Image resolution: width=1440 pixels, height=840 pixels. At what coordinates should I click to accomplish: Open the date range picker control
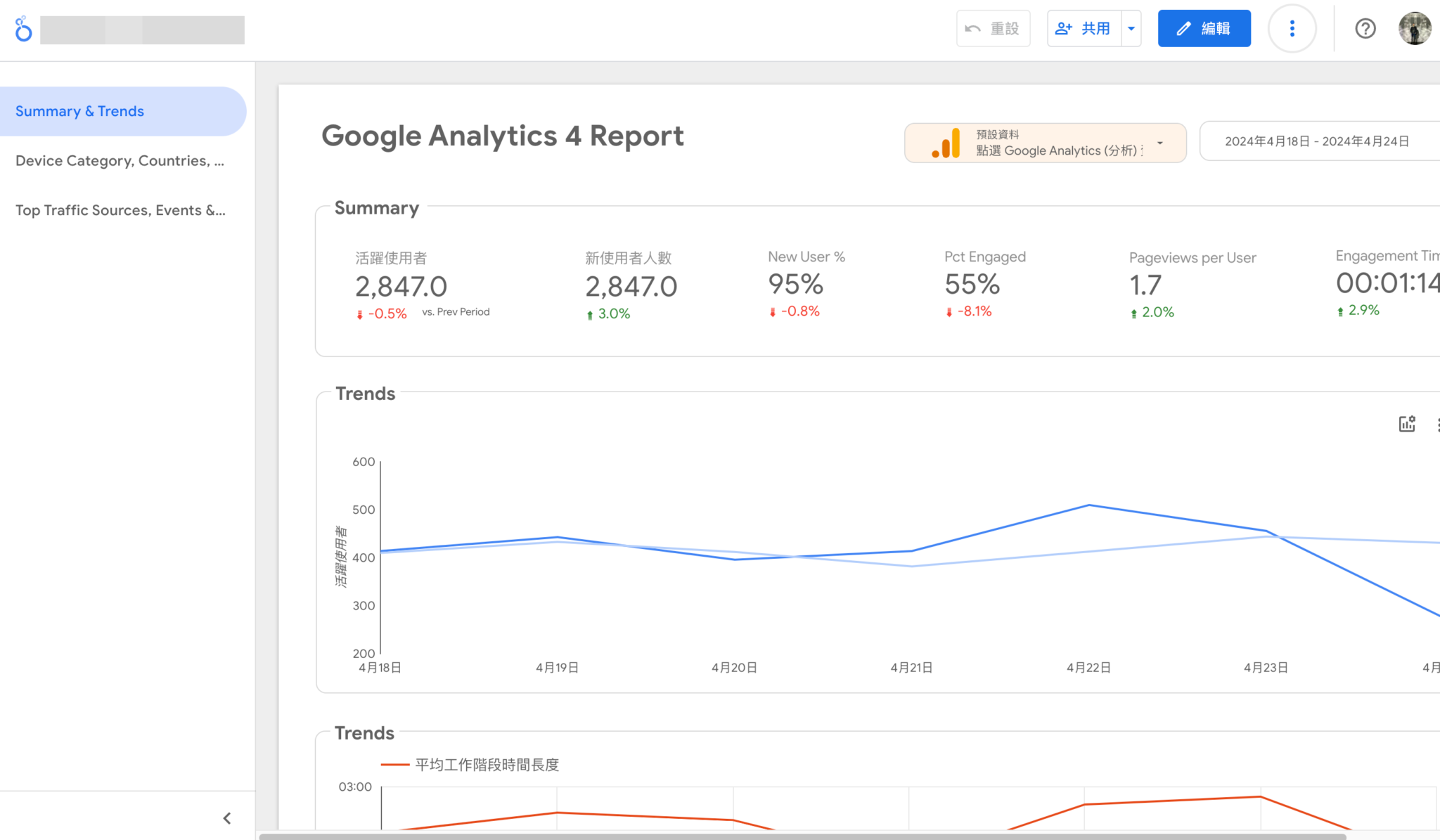pos(1316,141)
